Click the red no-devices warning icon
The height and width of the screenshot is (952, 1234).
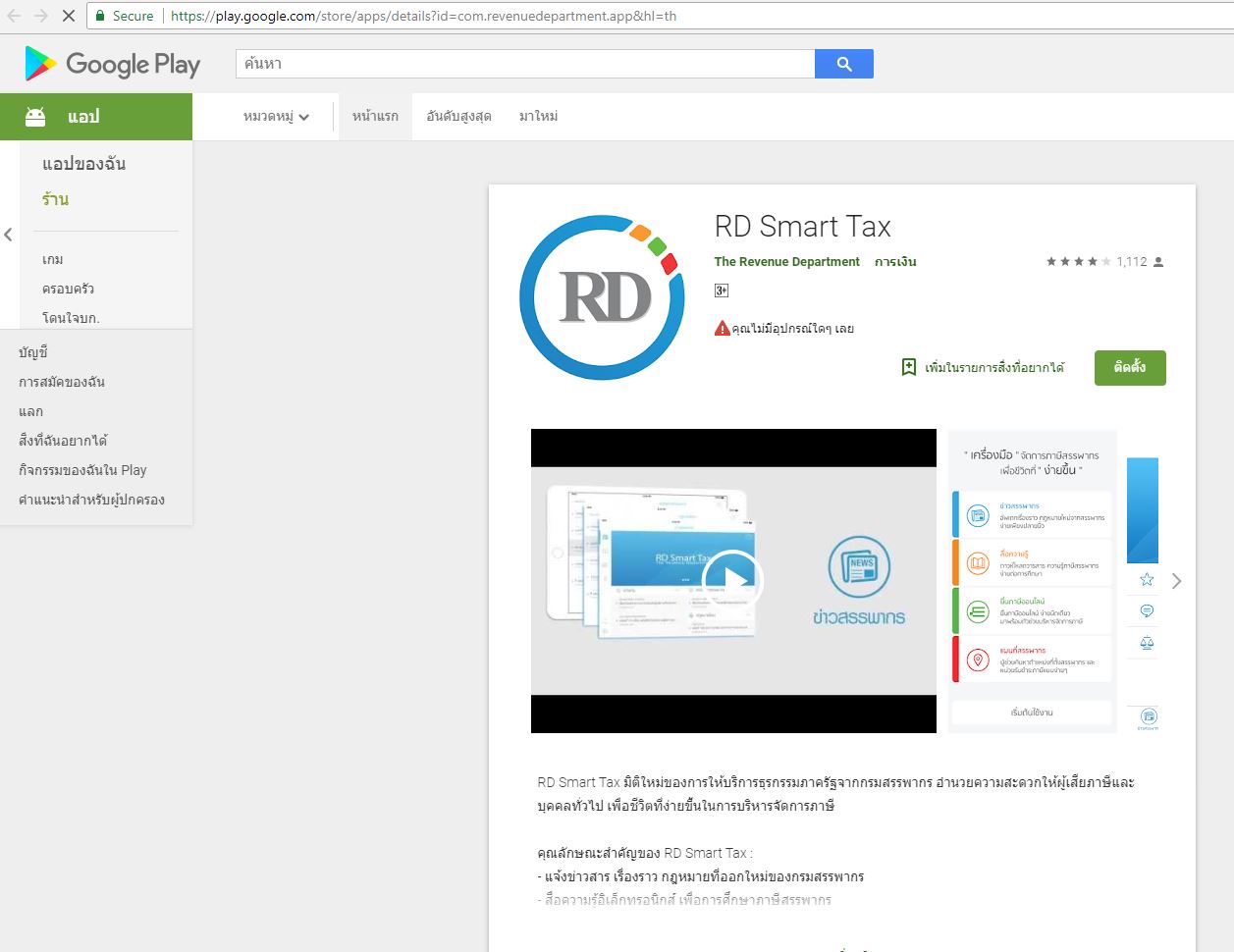pyautogui.click(x=723, y=328)
